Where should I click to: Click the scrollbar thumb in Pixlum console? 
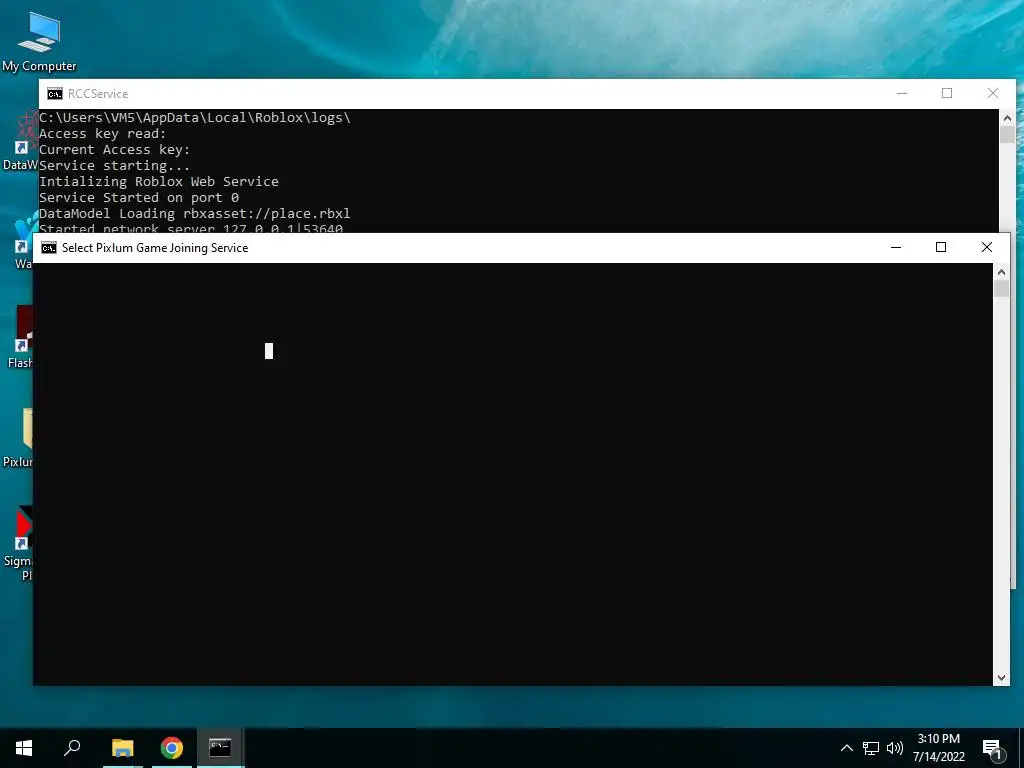point(1001,289)
